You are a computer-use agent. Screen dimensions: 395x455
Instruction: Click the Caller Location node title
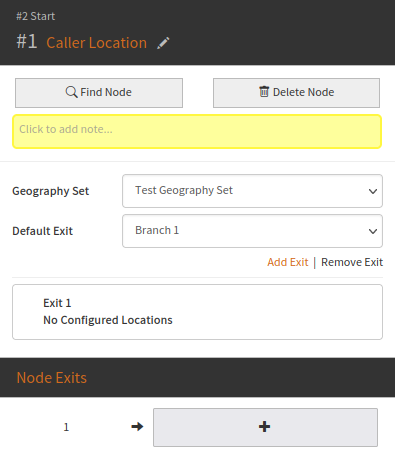tap(97, 43)
